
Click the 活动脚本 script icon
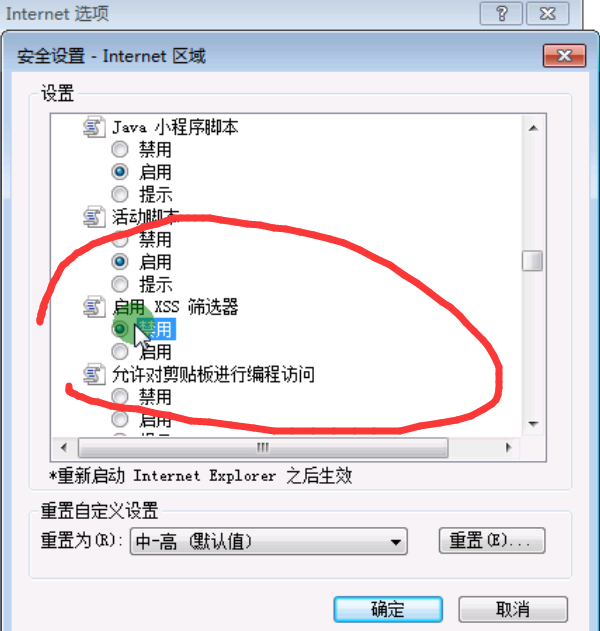[x=94, y=217]
